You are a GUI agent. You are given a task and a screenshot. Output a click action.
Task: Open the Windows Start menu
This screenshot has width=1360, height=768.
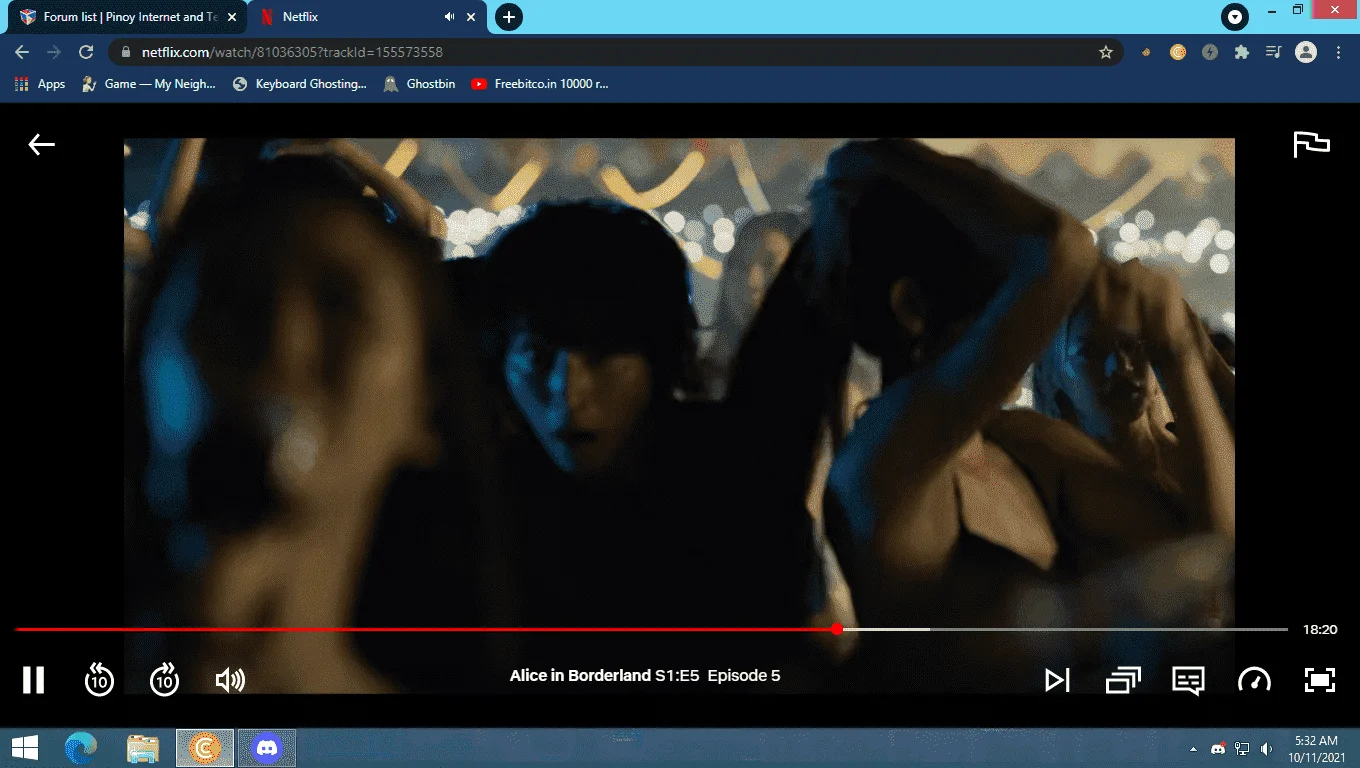tap(24, 747)
